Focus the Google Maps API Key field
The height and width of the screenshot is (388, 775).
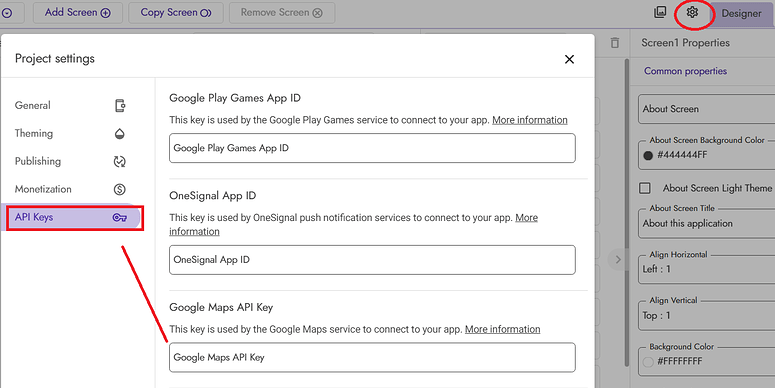tap(372, 357)
